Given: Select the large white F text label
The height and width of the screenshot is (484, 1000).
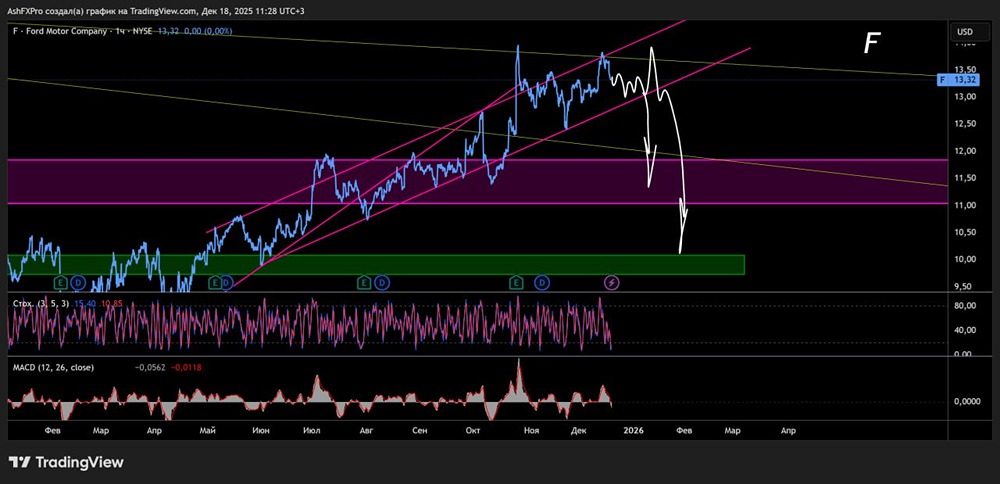Looking at the screenshot, I should tap(872, 43).
